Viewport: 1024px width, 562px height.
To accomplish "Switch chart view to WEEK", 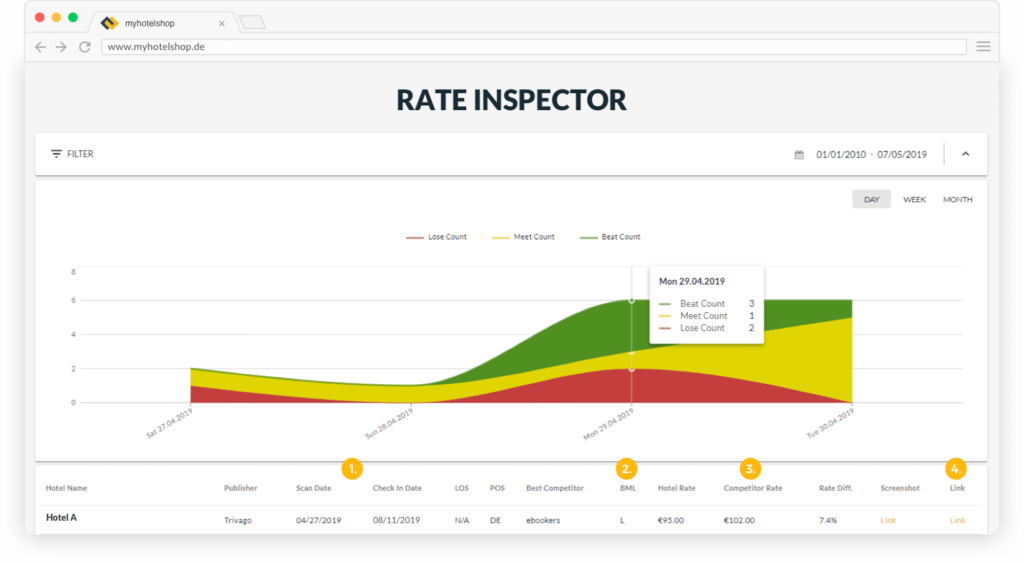I will click(914, 199).
